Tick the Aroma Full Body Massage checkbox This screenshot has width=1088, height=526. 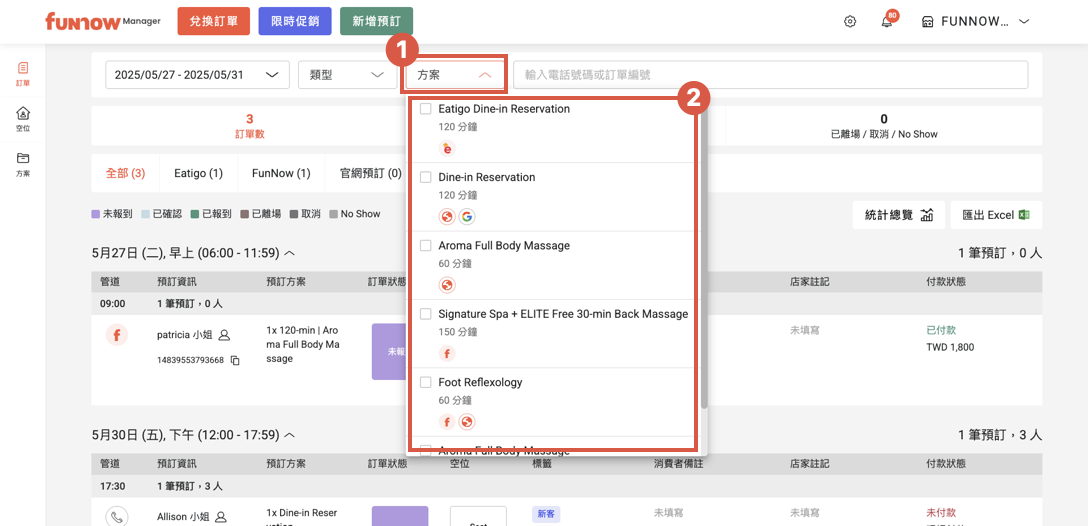[x=426, y=246]
